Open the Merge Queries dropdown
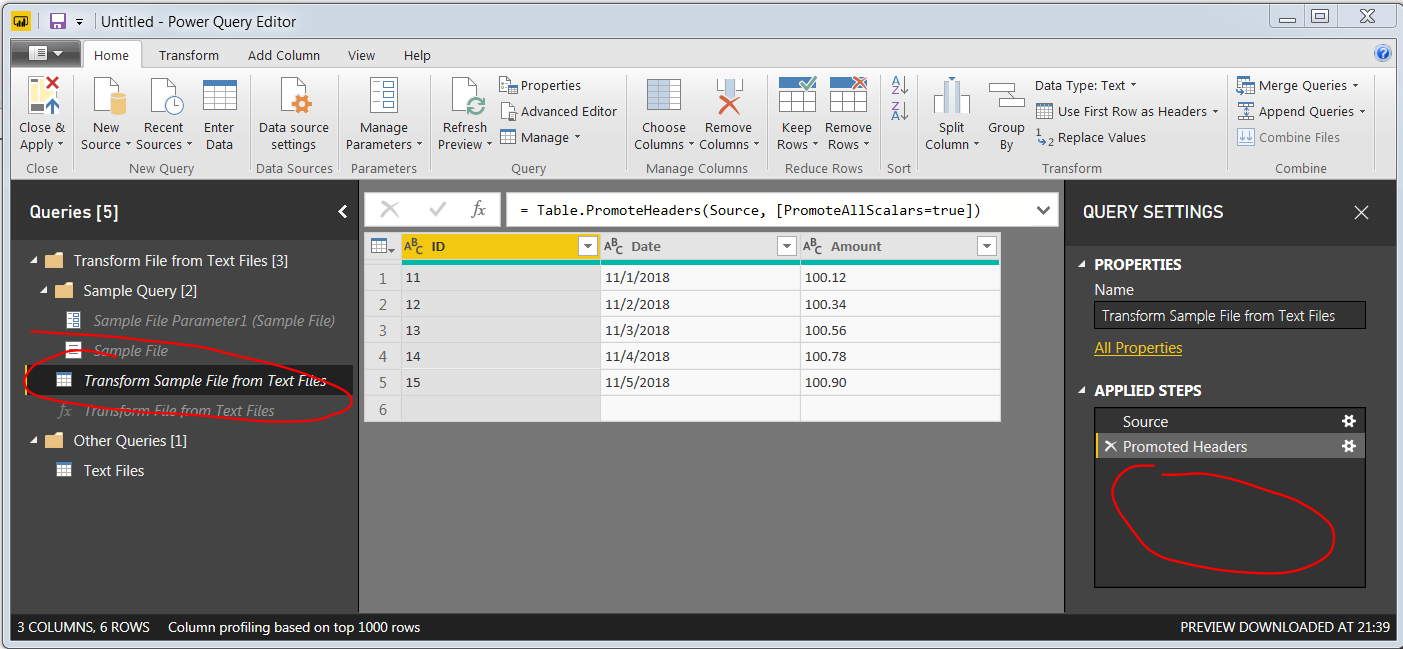Screen dimensions: 1403x649 [x=1298, y=86]
